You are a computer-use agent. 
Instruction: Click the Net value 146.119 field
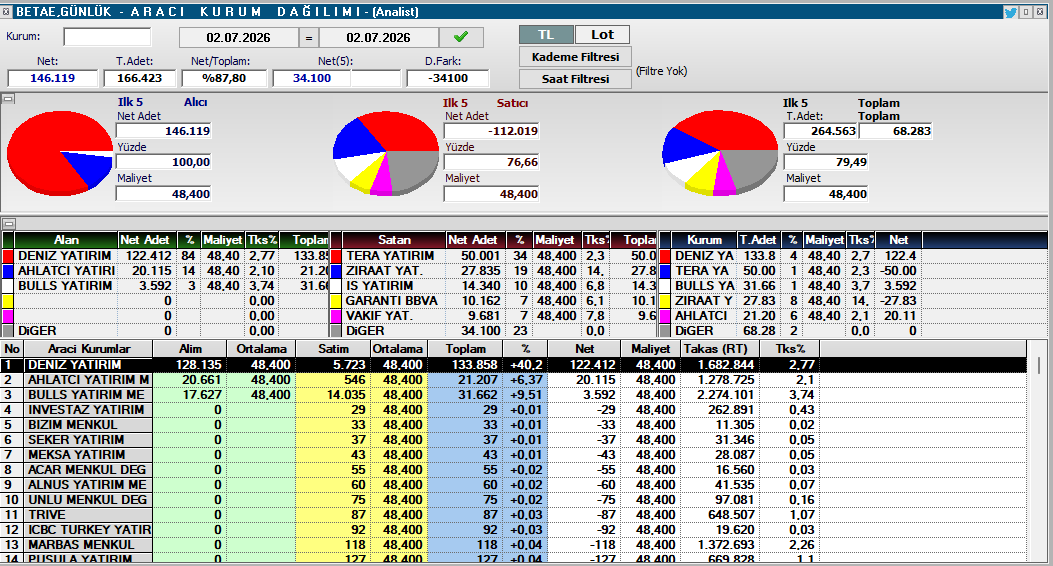(53, 78)
